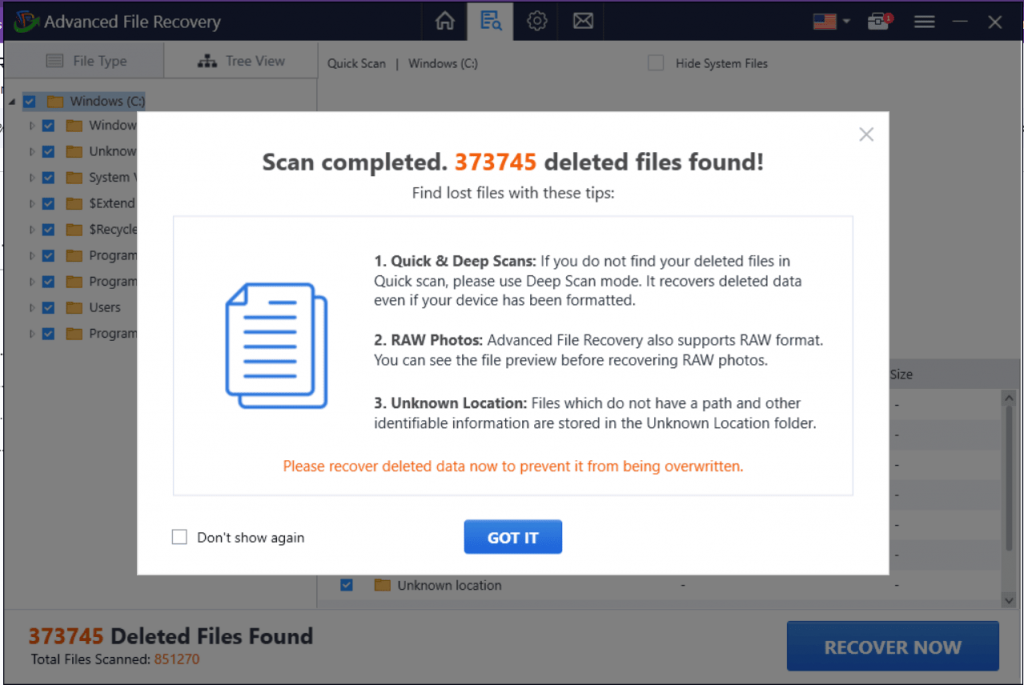The width and height of the screenshot is (1024, 685).
Task: Enable the Don't show again checkbox
Action: pos(179,537)
